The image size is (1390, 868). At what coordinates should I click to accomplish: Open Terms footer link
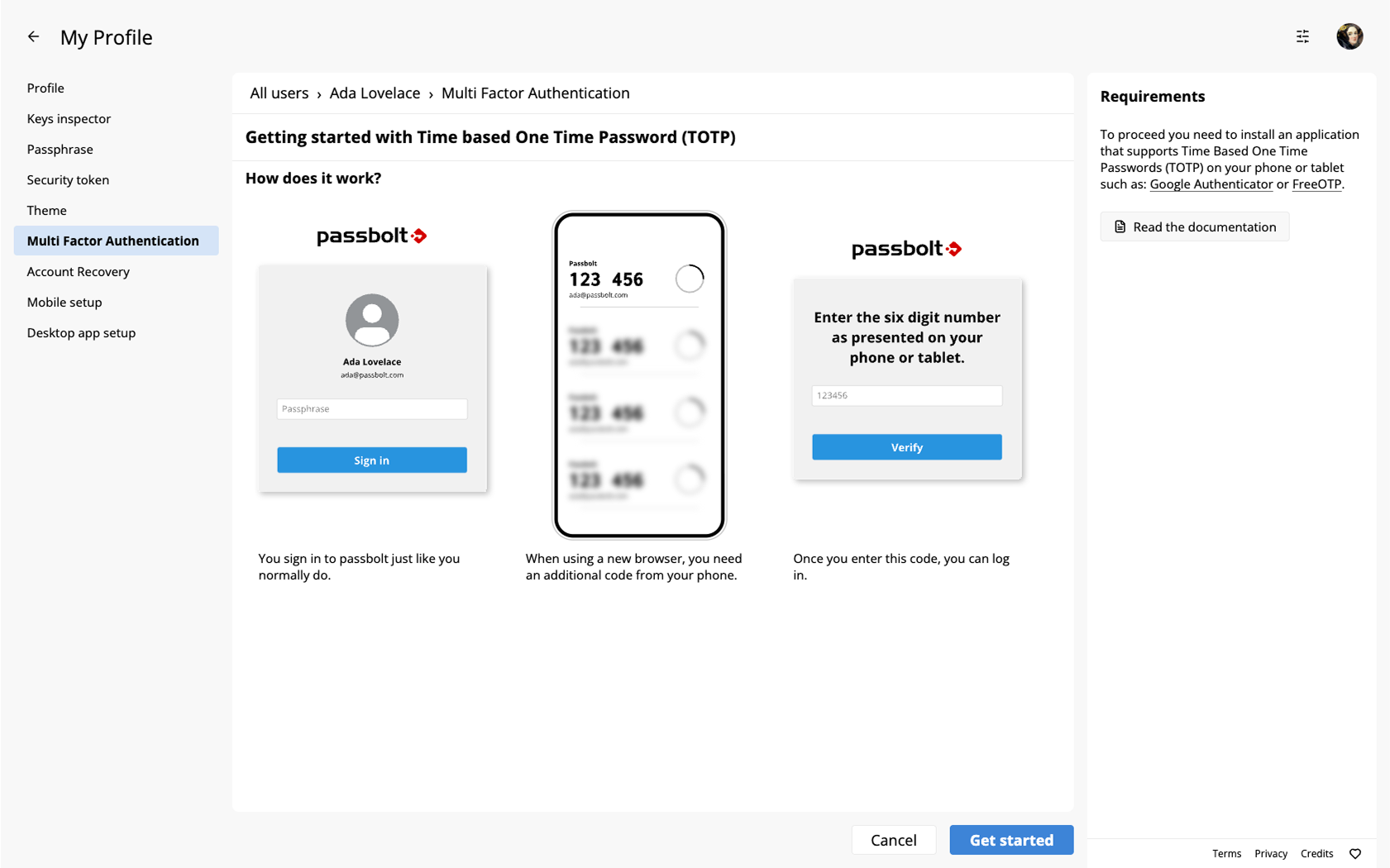click(1226, 854)
